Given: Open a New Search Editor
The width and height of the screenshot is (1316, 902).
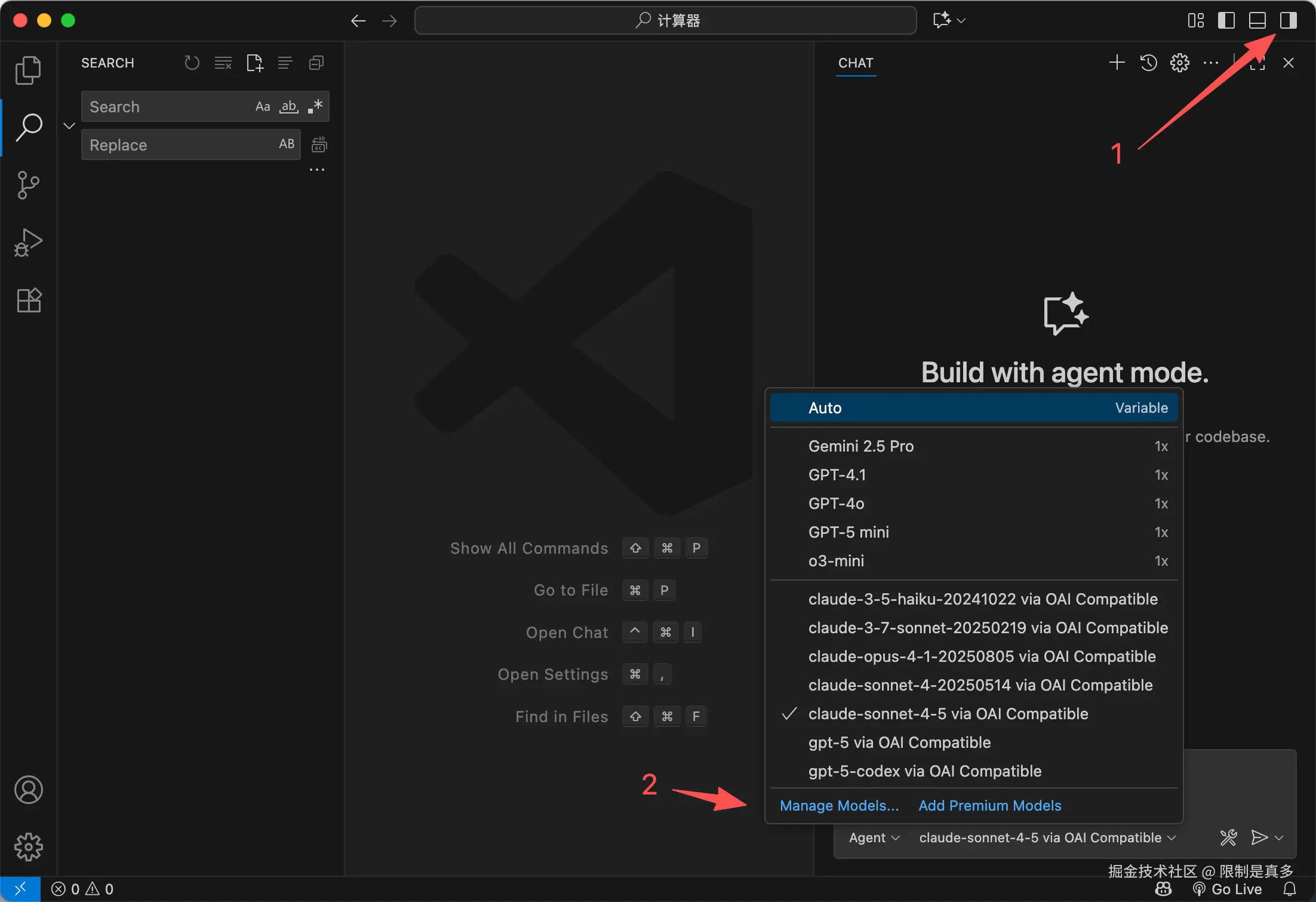Looking at the screenshot, I should pyautogui.click(x=254, y=63).
